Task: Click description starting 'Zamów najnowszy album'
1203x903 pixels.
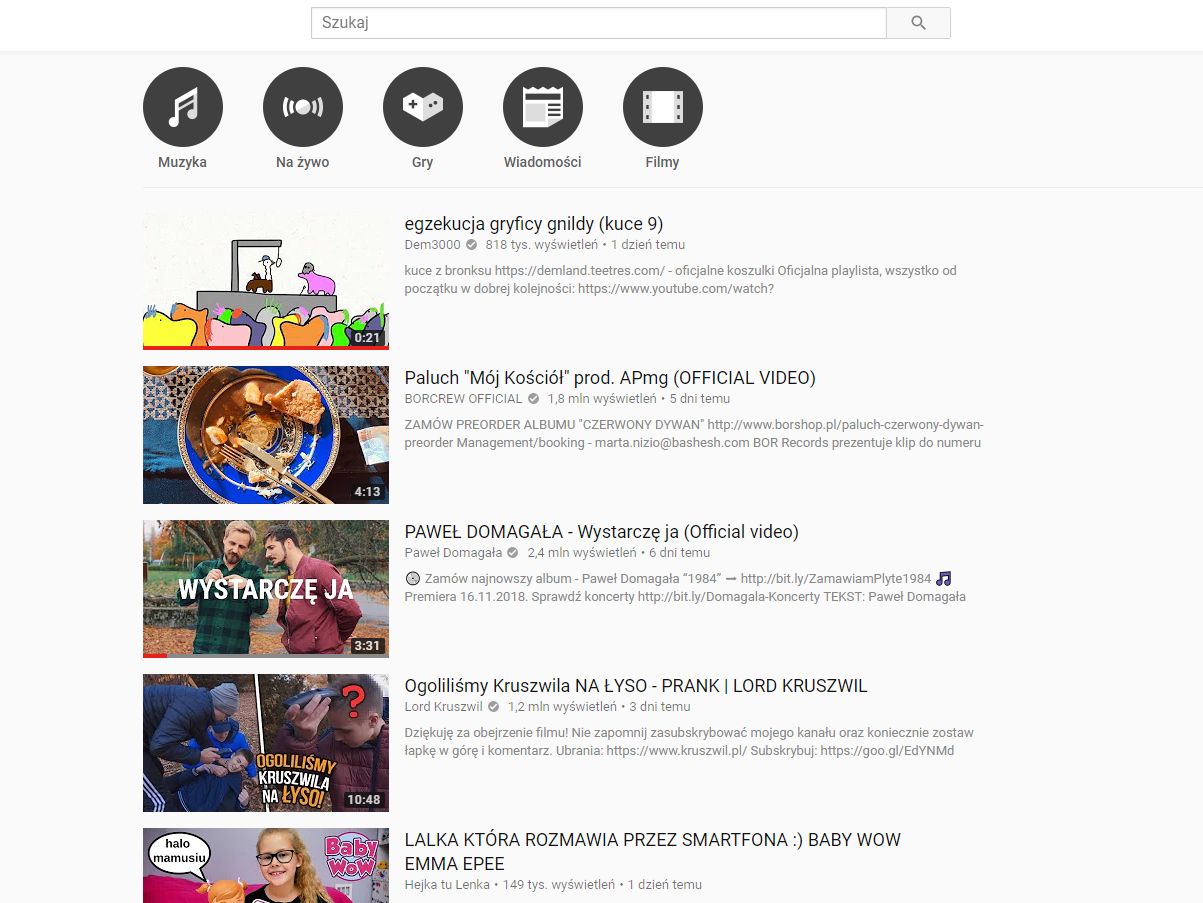Action: 685,588
